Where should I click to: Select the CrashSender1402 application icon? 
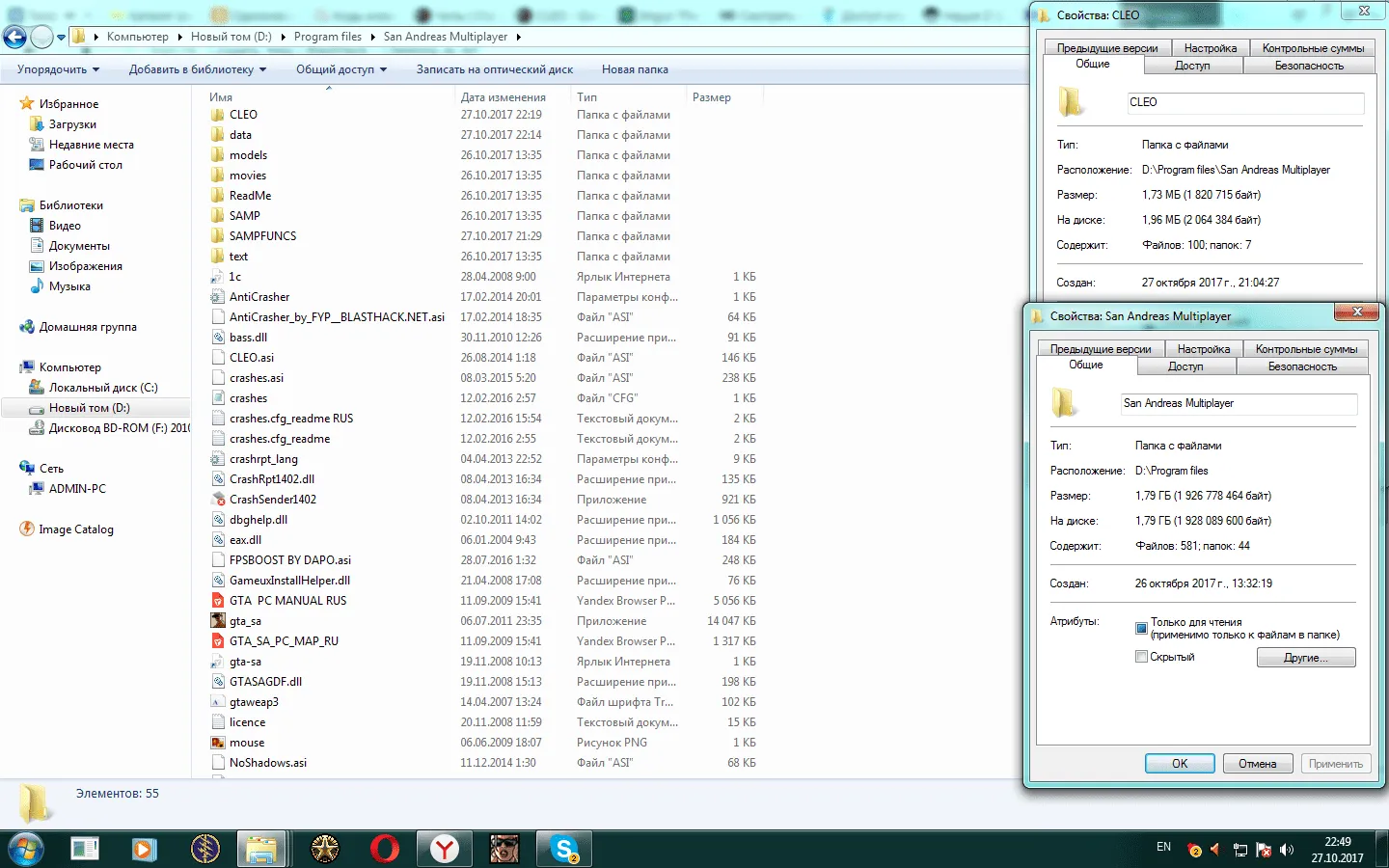[218, 500]
